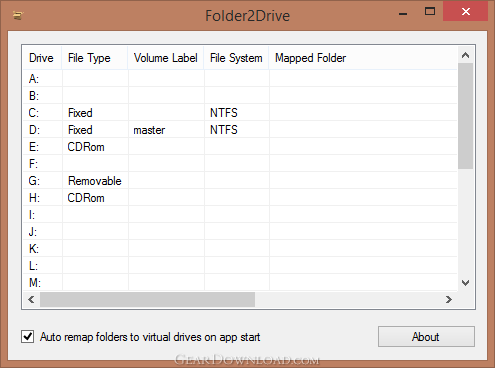Close the Folder2Drive window
Screen dimensions: 495x368
pyautogui.click(x=466, y=12)
